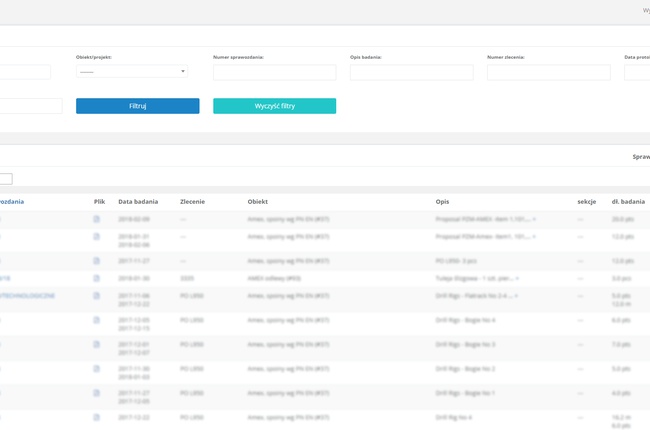Sort by the Obiekt column header
Screen dimensions: 650x430
tap(258, 201)
